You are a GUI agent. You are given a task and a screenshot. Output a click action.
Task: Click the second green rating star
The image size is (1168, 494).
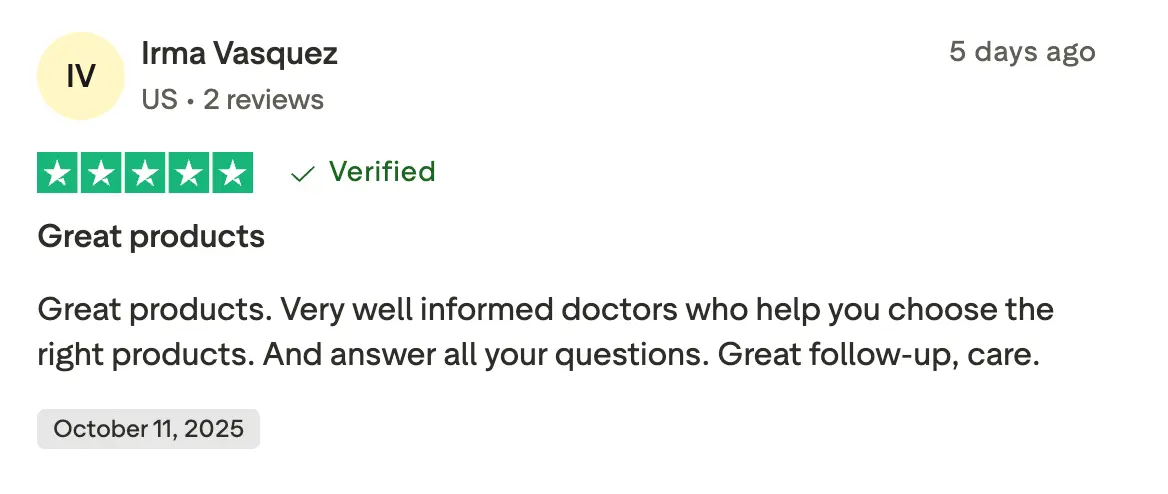click(x=102, y=173)
